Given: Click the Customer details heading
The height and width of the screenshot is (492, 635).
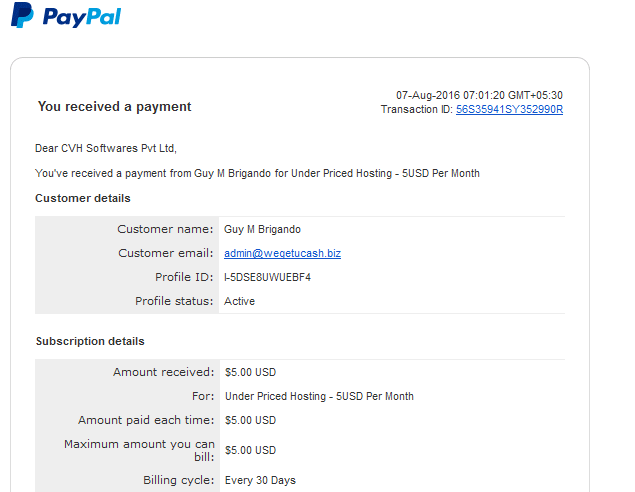Looking at the screenshot, I should click(83, 198).
